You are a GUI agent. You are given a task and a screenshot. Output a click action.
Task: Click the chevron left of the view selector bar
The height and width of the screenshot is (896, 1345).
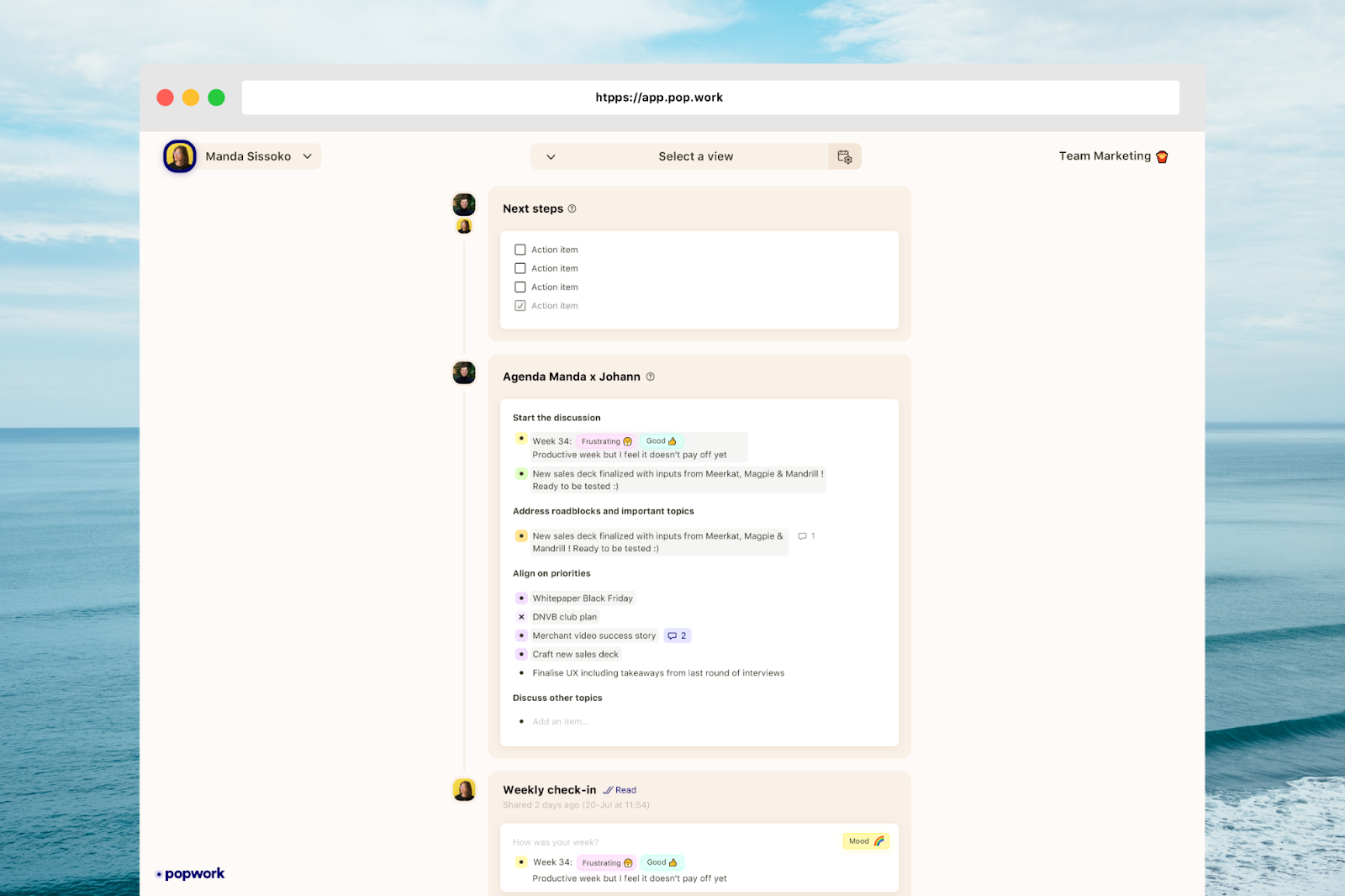(551, 156)
